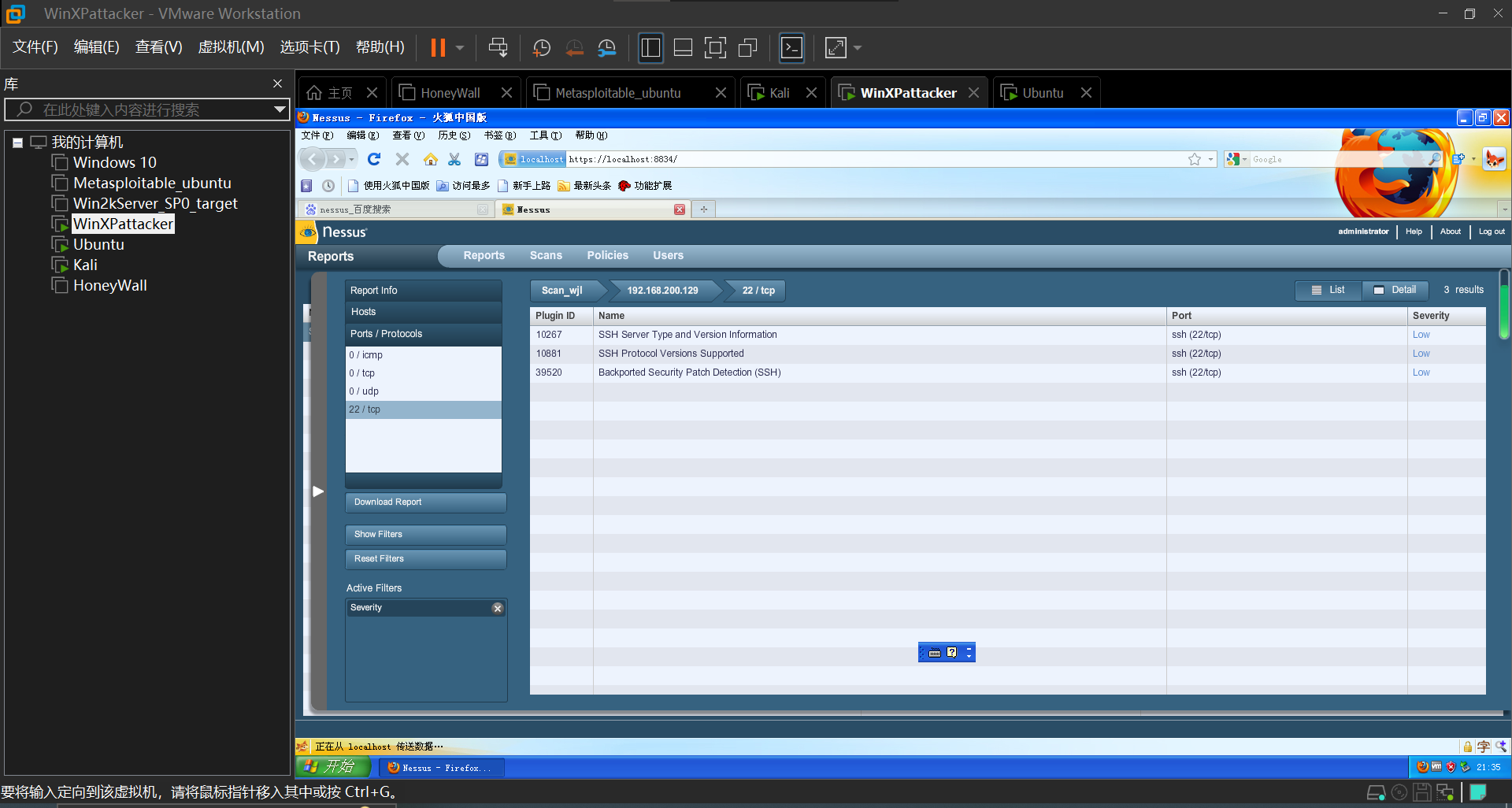Image resolution: width=1512 pixels, height=808 pixels.
Task: Click the scissors icon in Firefox toolbar
Action: tap(454, 159)
